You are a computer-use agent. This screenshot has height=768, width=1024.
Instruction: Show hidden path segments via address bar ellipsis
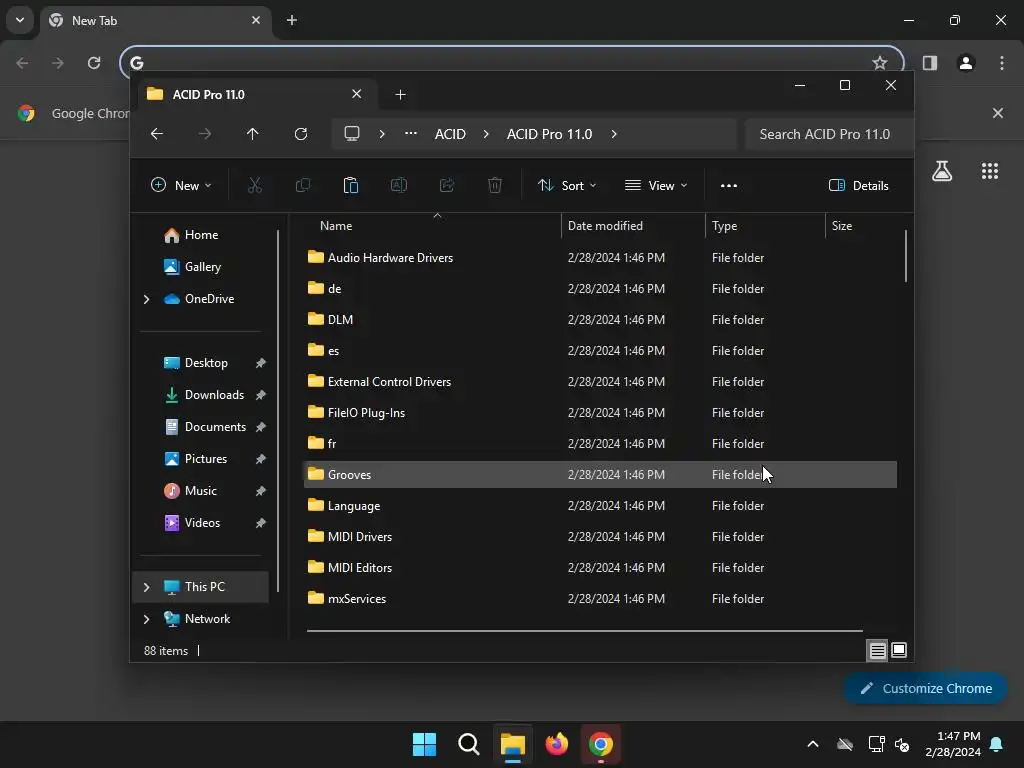click(x=411, y=133)
